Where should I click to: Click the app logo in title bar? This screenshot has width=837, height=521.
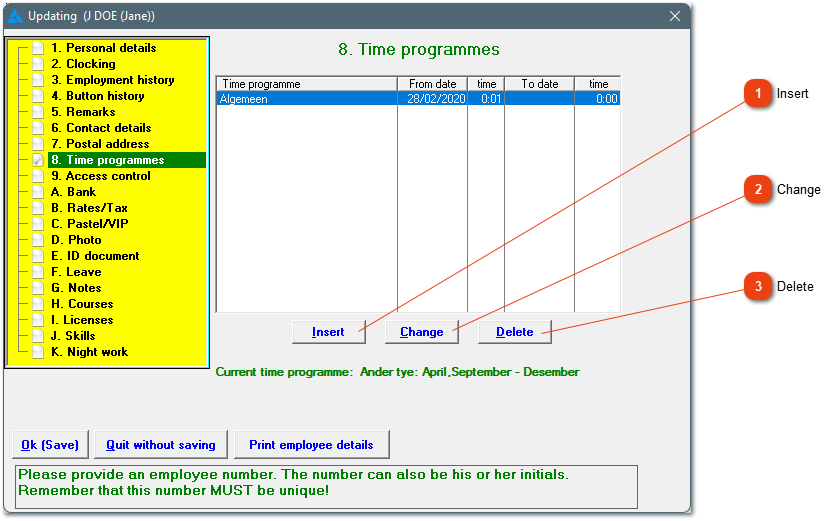15,17
